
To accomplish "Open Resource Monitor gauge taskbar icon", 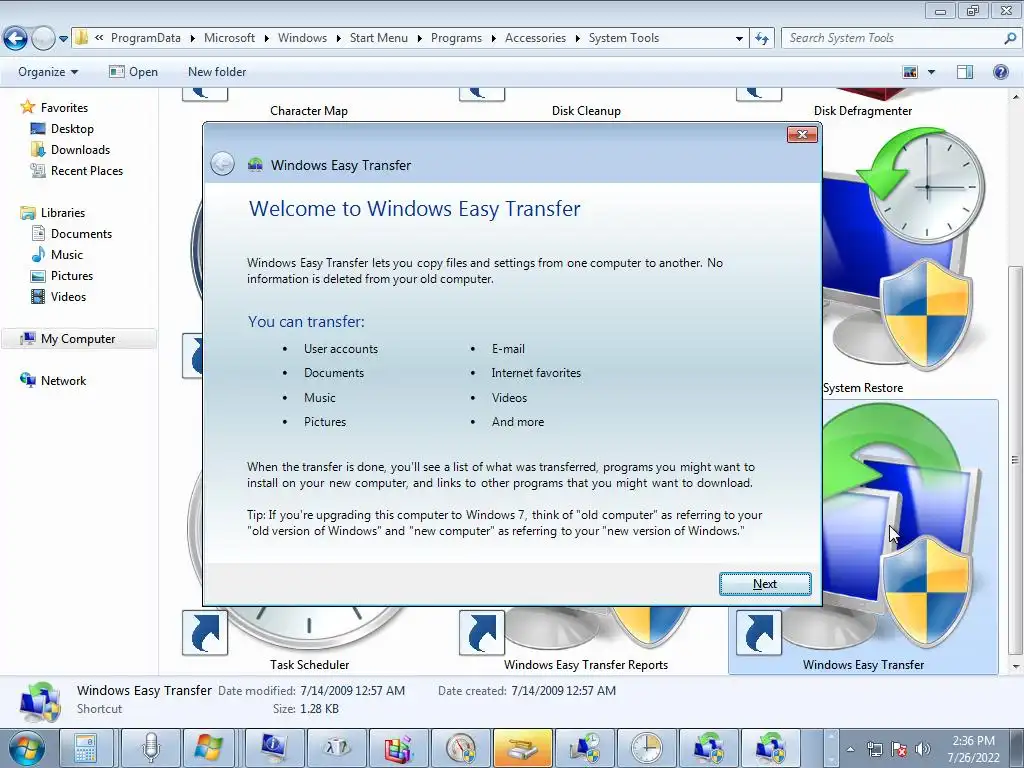I will (460, 748).
